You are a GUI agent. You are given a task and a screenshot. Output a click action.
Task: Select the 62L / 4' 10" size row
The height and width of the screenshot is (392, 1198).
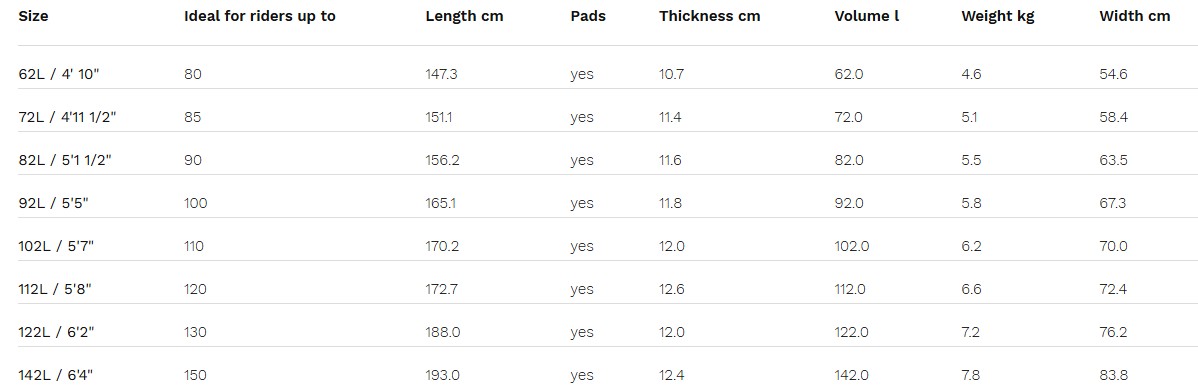point(599,74)
